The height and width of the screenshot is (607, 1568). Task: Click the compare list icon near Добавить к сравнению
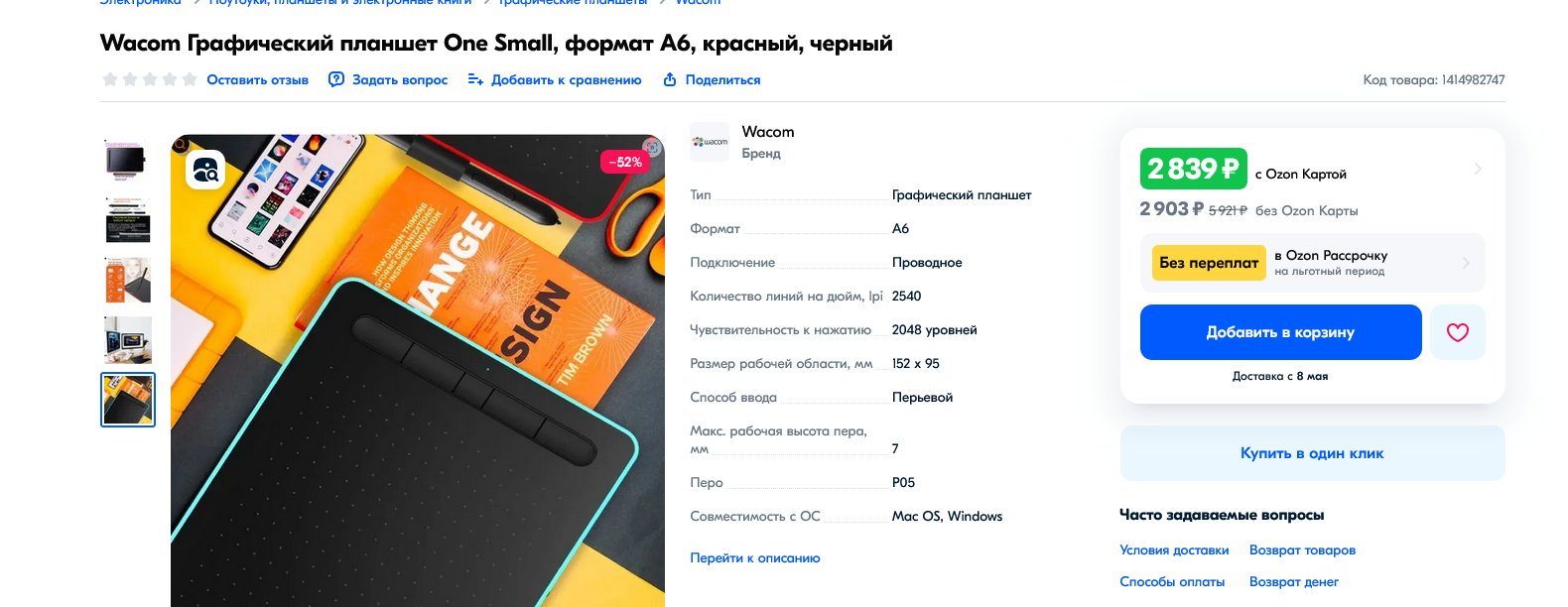coord(475,79)
